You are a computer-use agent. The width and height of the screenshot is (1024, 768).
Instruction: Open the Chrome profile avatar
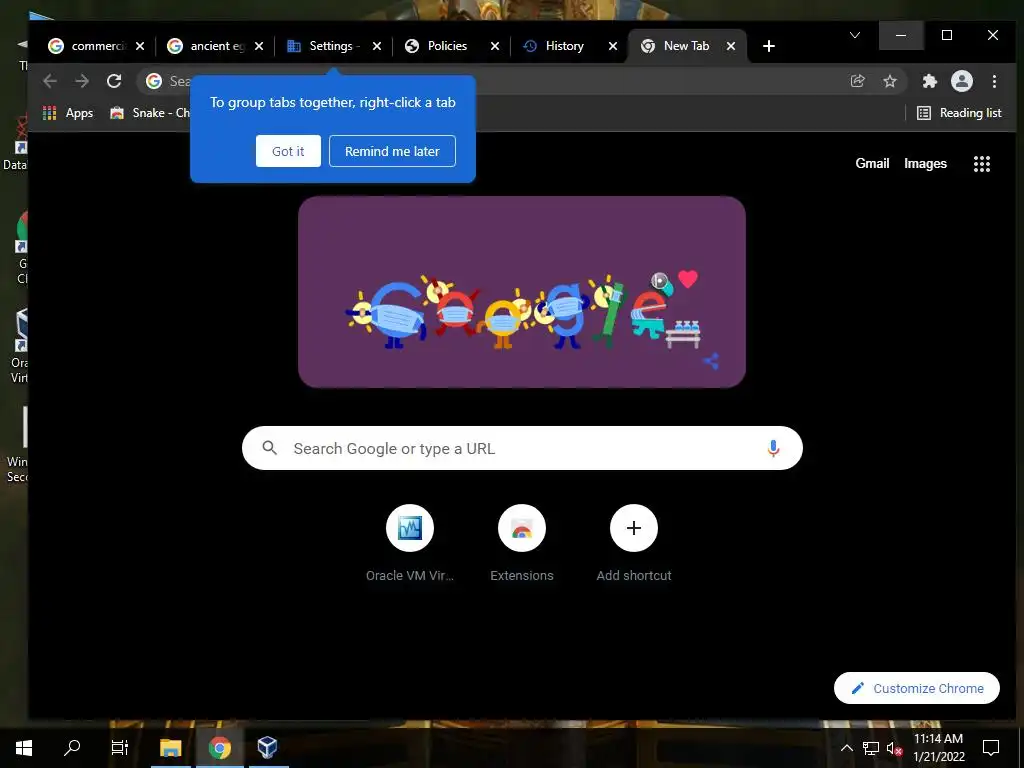(961, 81)
